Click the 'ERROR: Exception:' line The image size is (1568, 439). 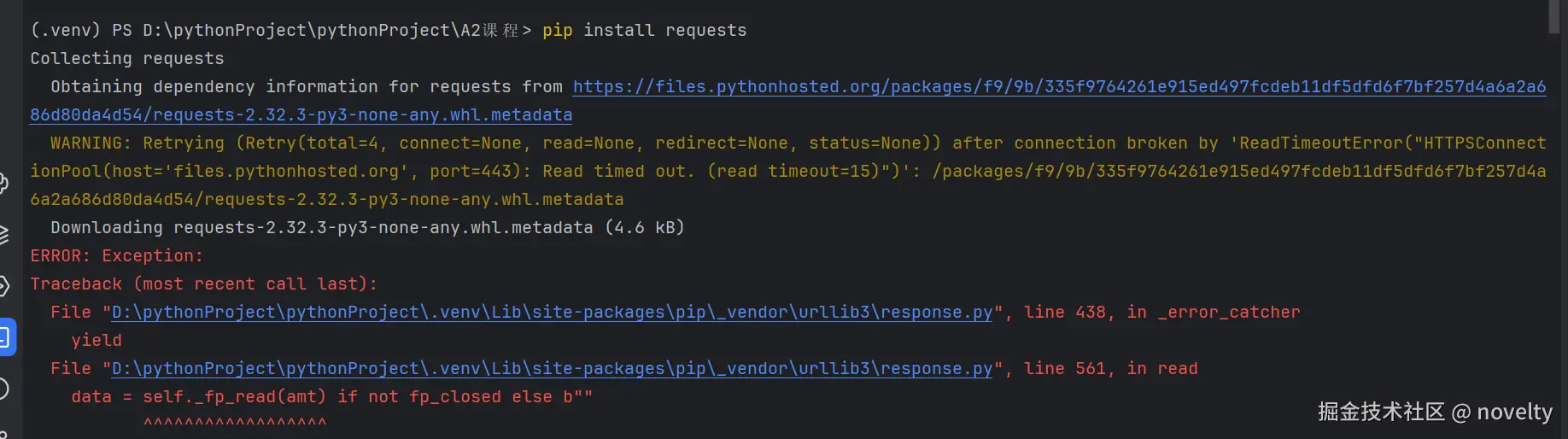click(x=117, y=256)
